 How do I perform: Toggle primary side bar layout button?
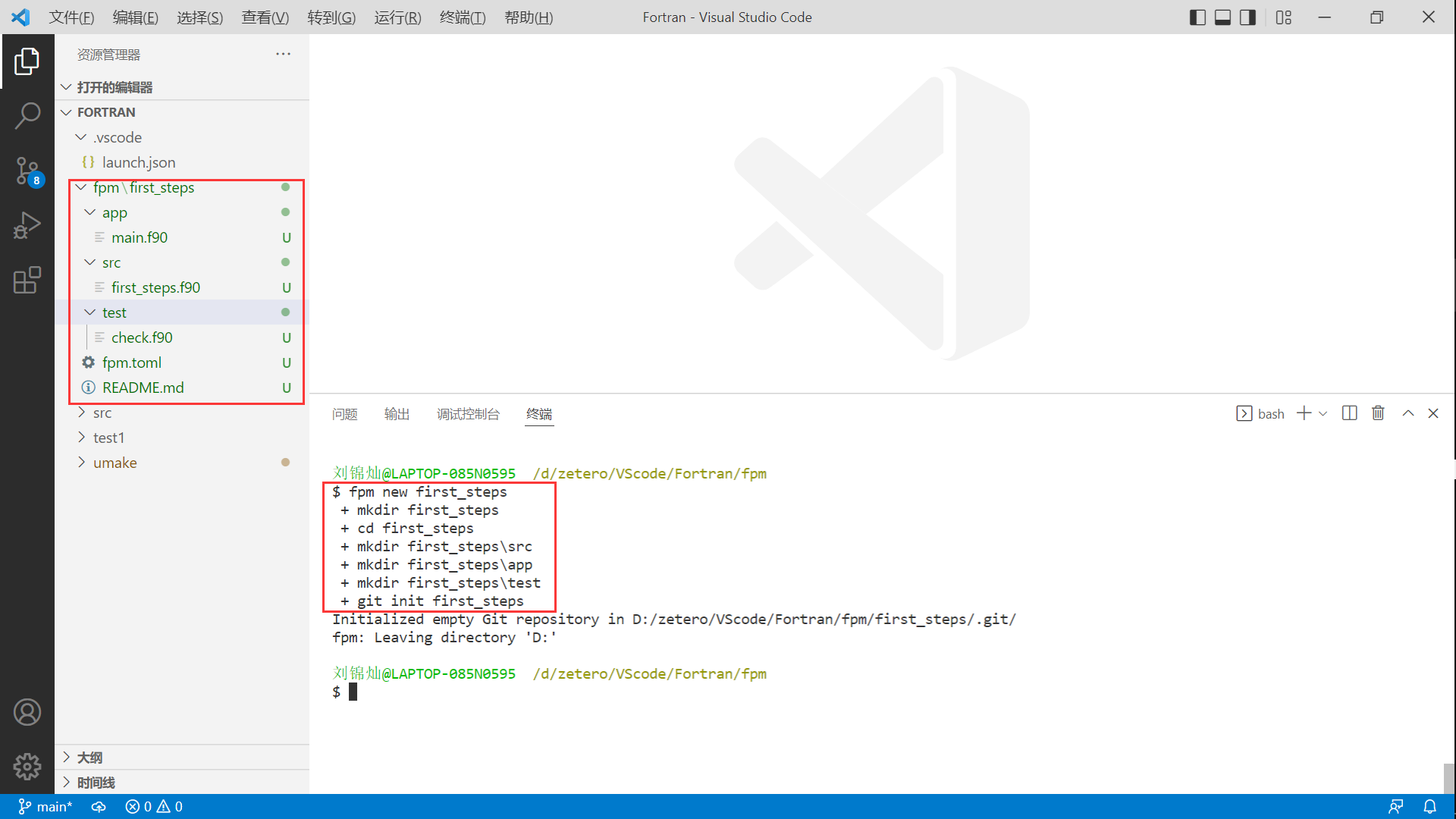[x=1197, y=17]
